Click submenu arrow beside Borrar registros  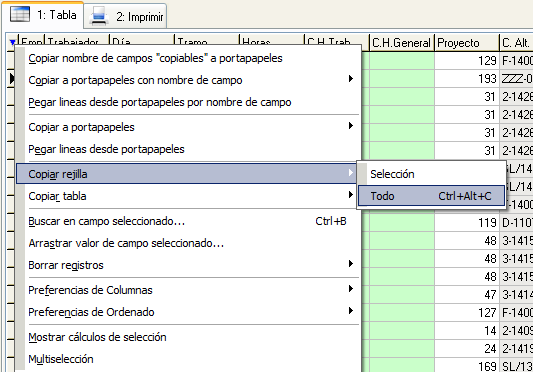(x=351, y=264)
